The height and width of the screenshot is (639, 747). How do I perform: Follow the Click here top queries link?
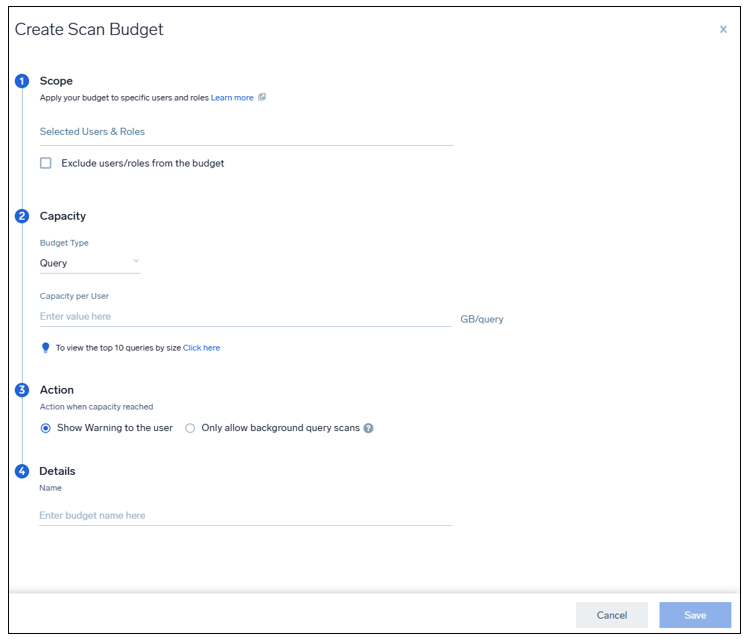point(202,348)
